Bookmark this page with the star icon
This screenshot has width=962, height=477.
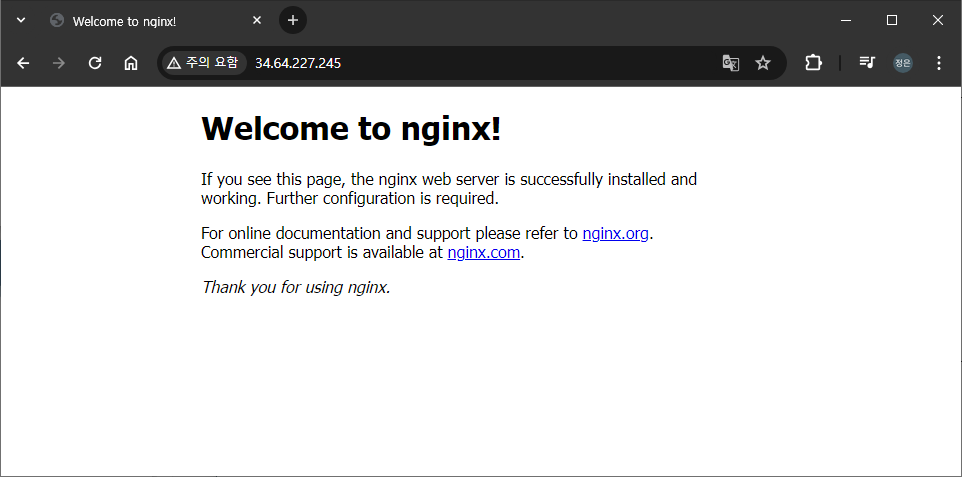point(763,63)
